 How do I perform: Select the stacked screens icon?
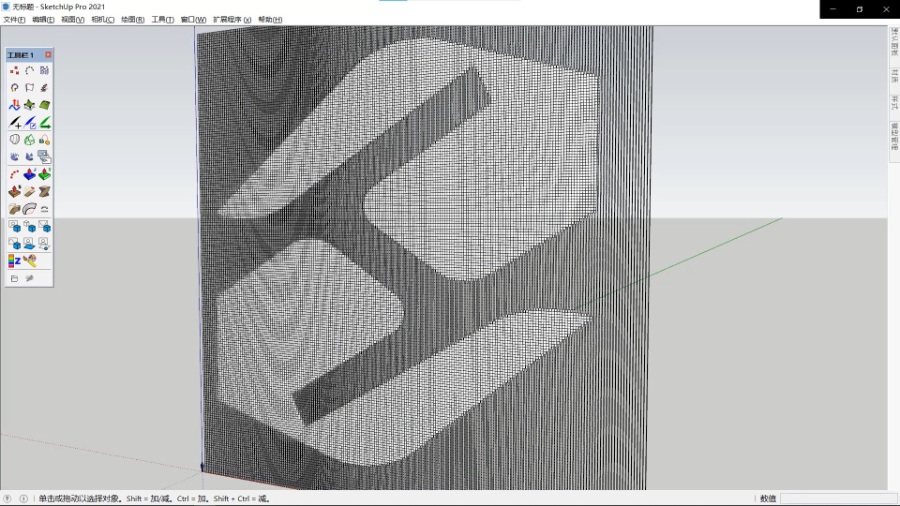(x=44, y=157)
